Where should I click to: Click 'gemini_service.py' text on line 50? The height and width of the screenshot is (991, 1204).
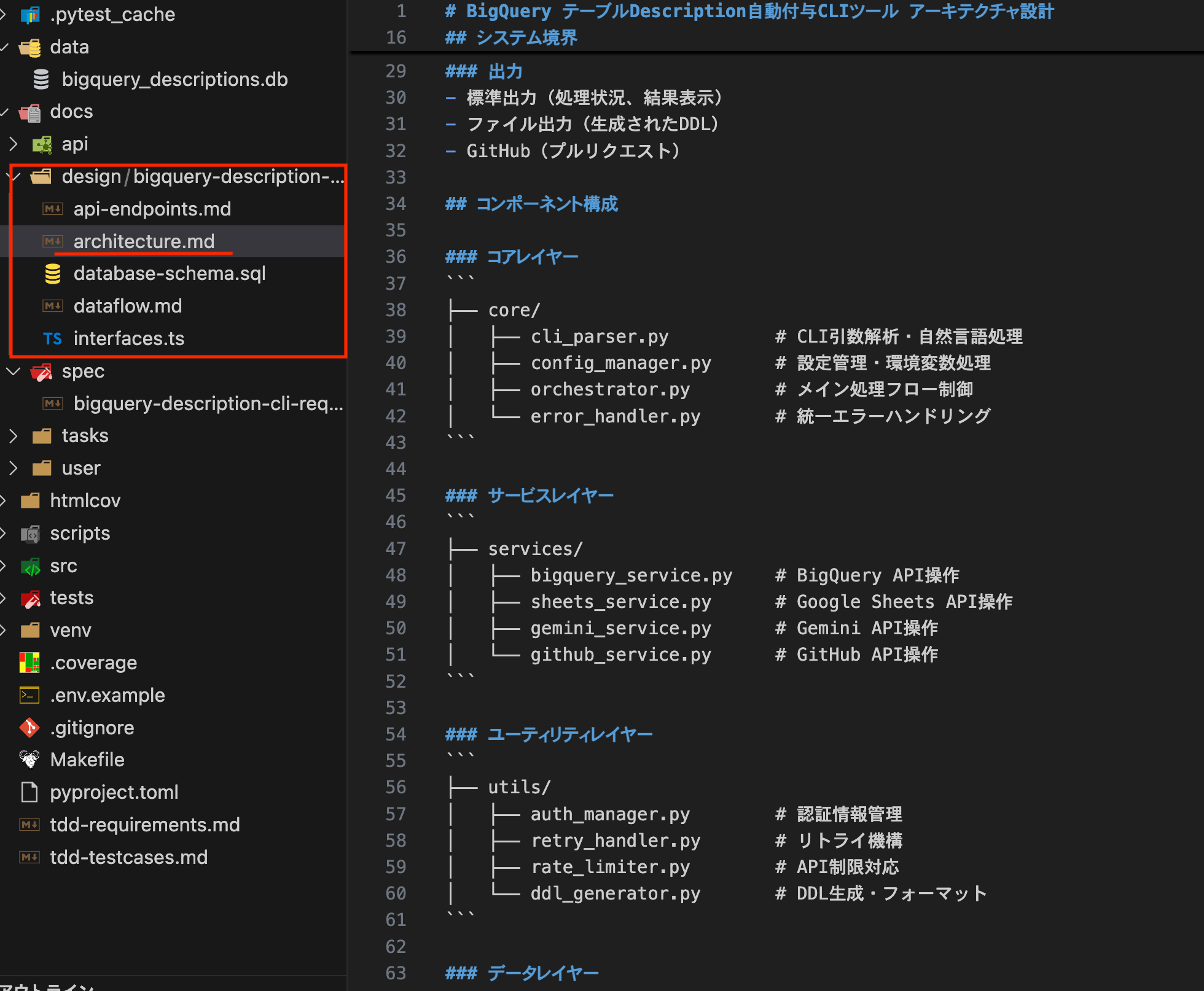coord(621,628)
